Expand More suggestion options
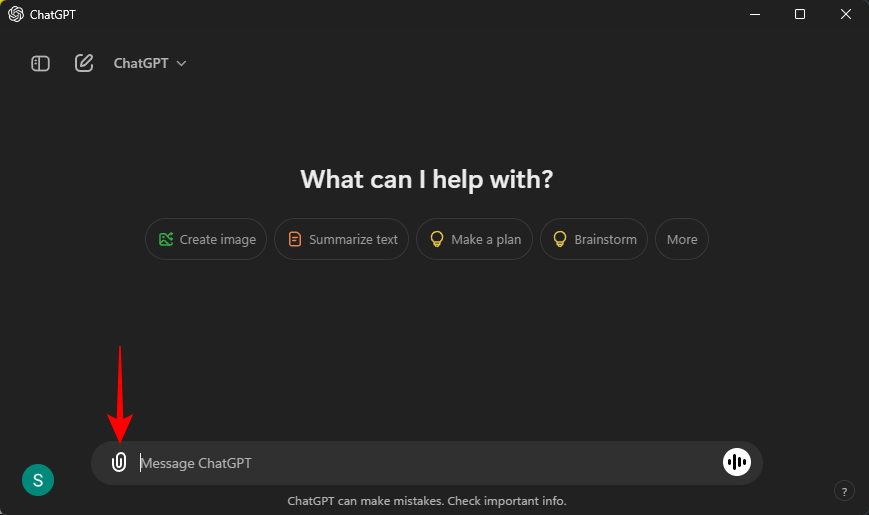This screenshot has height=515, width=869. (682, 239)
